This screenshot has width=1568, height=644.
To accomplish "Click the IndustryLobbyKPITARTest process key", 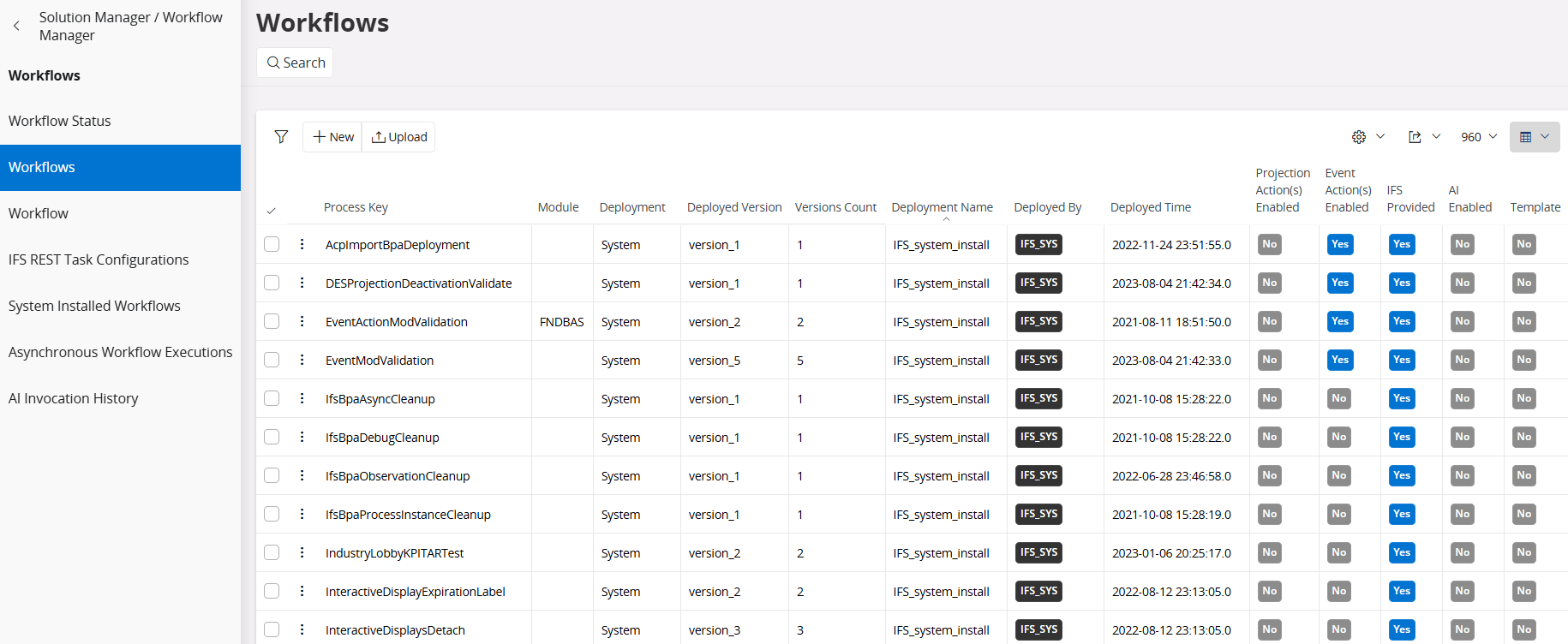I will pyautogui.click(x=394, y=553).
